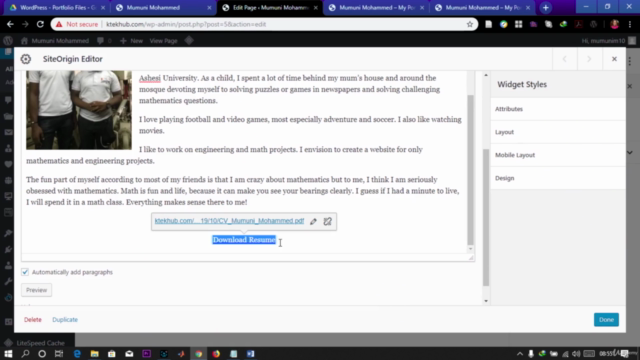Viewport: 640px width, 360px height.
Task: Delete this widget
Action: (x=33, y=320)
